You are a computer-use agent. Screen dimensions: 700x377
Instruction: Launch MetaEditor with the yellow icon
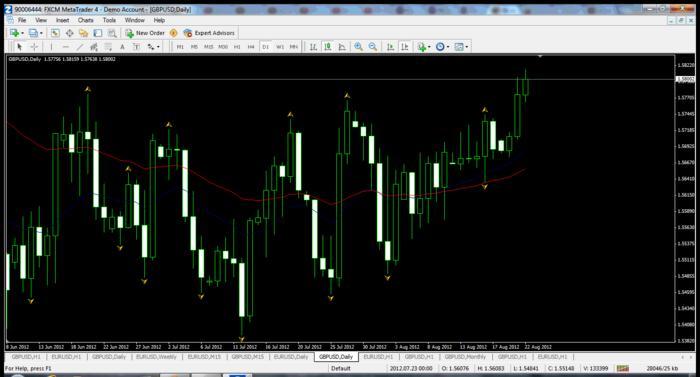pos(174,33)
